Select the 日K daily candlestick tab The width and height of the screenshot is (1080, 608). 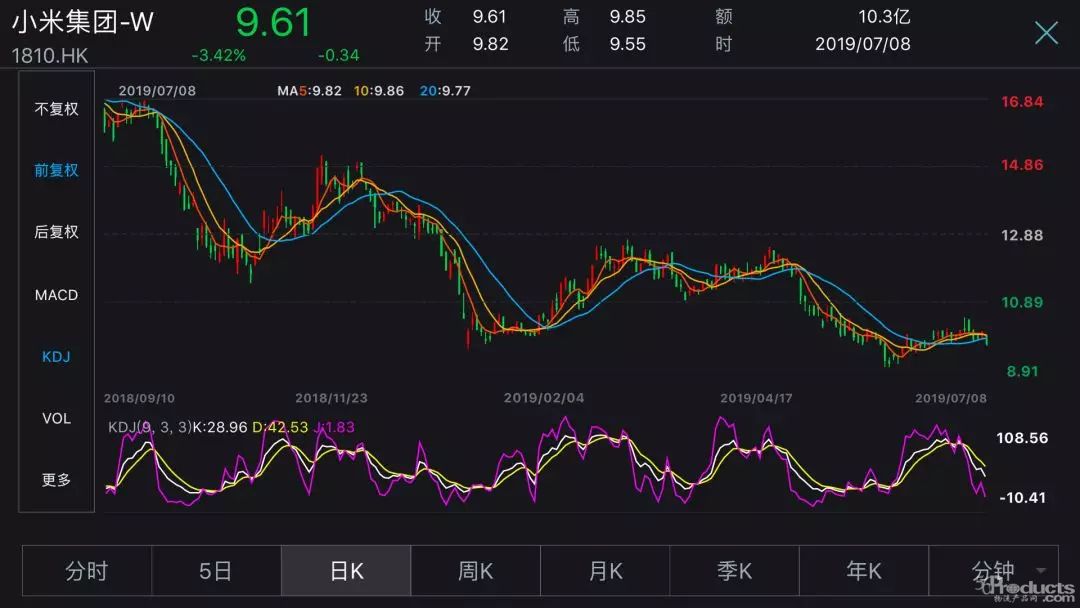pos(346,571)
